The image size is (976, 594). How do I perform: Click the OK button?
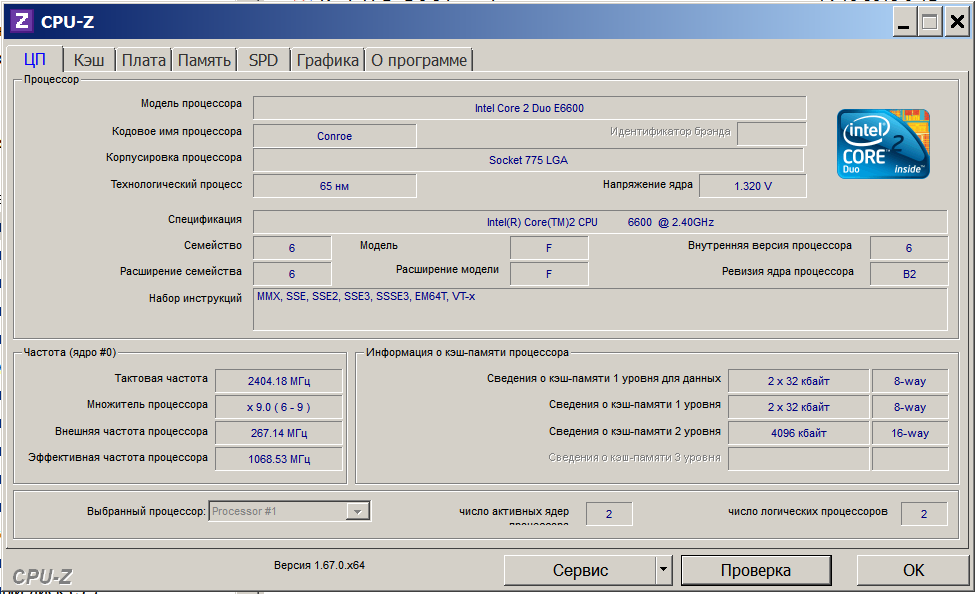913,570
